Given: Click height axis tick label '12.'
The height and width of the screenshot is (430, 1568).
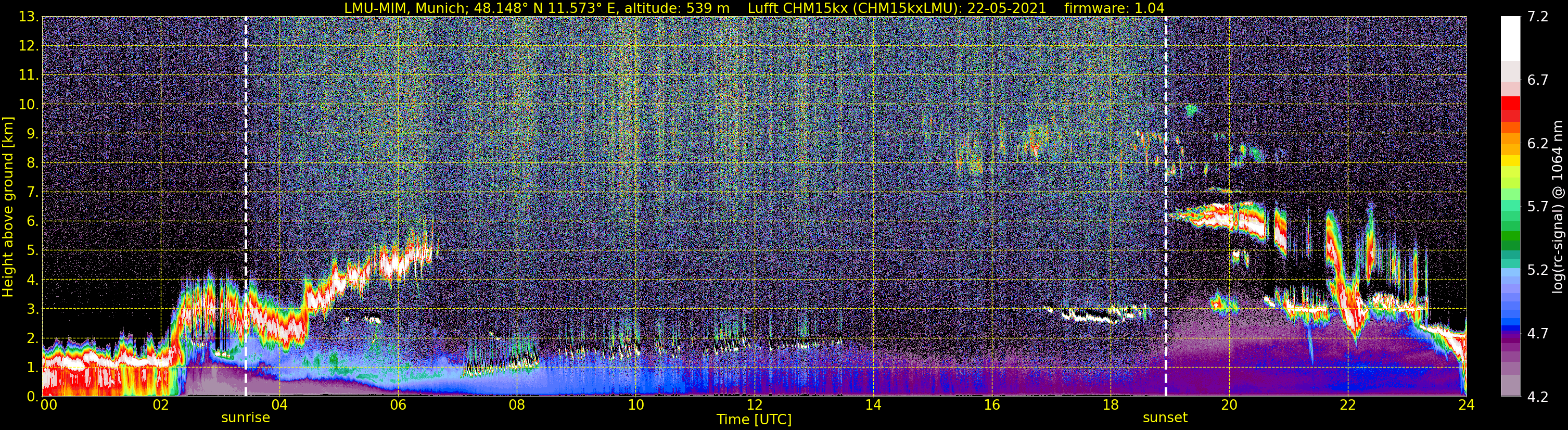Looking at the screenshot, I should click(29, 46).
